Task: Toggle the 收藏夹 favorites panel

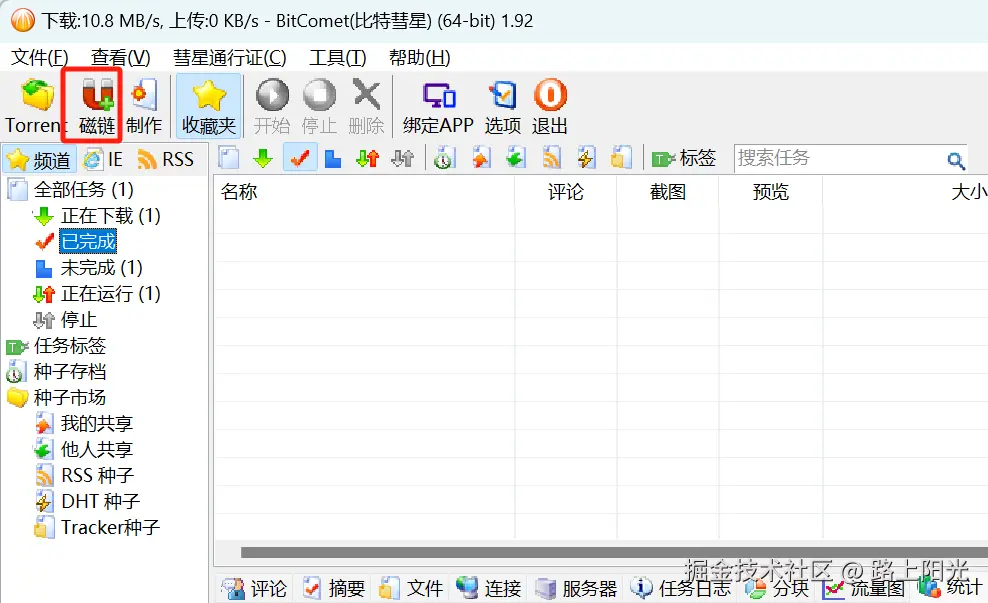Action: (x=209, y=106)
